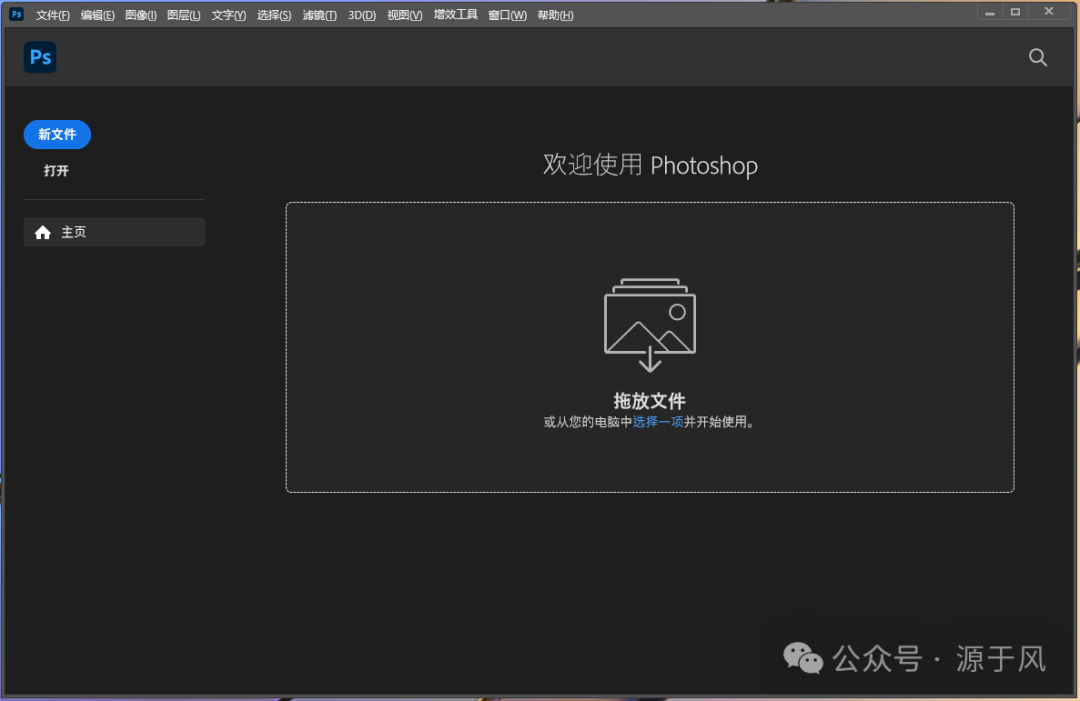
Task: Open the 编辑(E) menu
Action: (97, 15)
